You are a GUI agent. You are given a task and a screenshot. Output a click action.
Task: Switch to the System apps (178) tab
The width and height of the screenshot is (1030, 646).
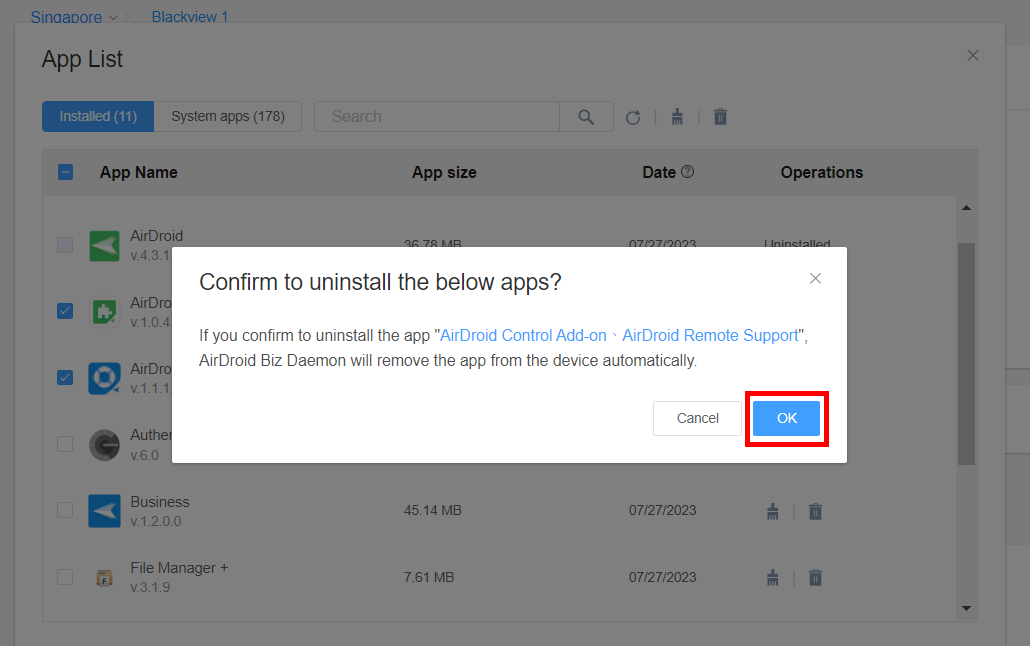point(227,116)
